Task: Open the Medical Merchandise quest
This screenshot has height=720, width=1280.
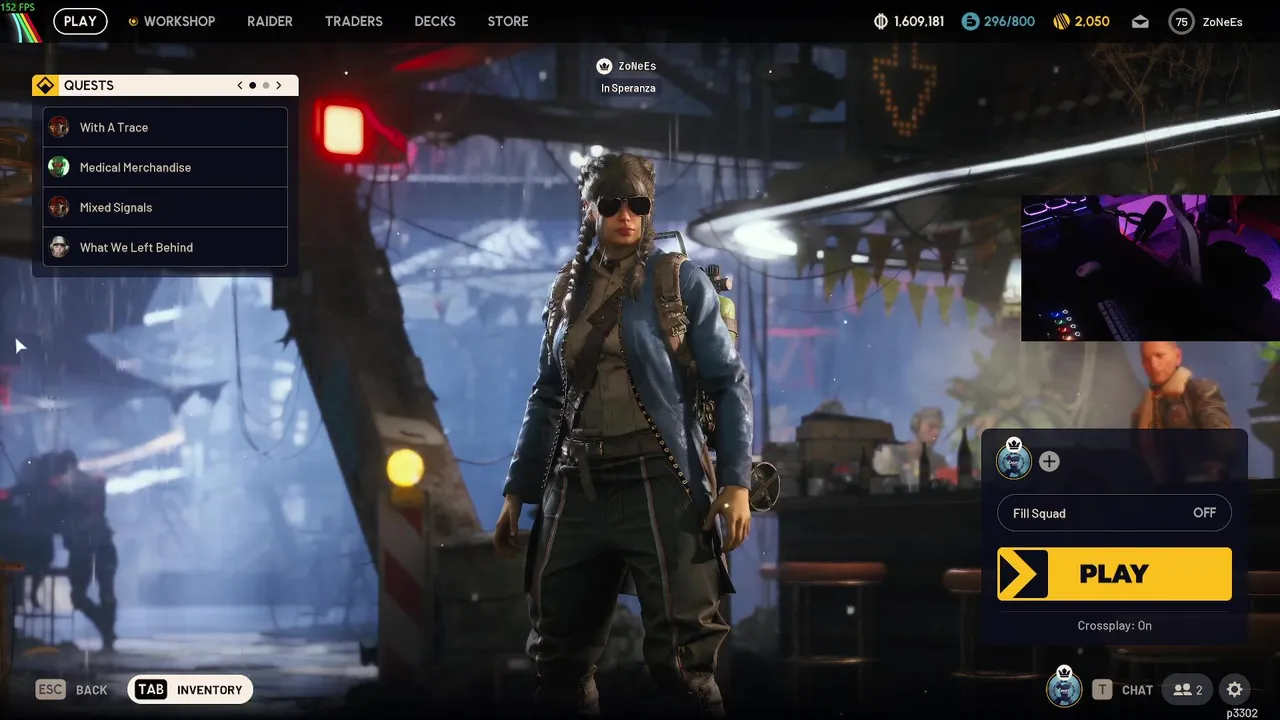Action: pyautogui.click(x=166, y=167)
